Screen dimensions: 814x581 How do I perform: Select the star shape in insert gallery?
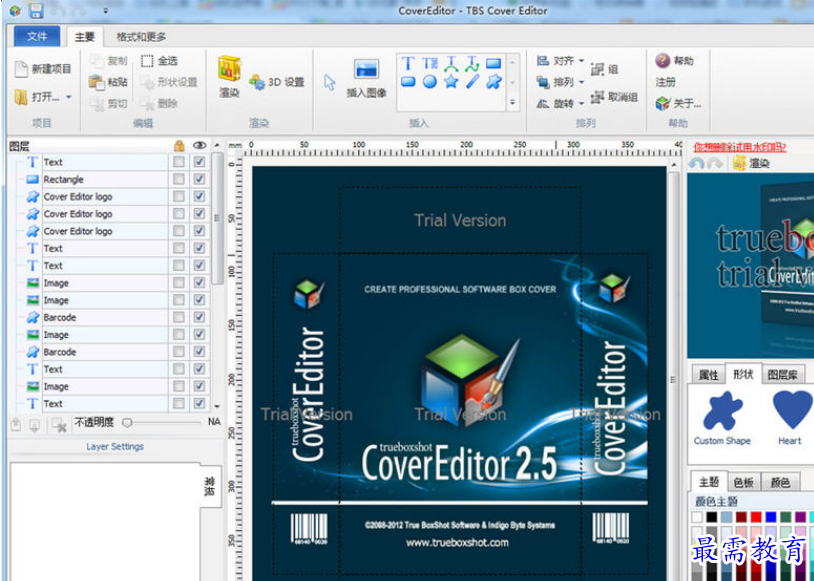click(451, 82)
